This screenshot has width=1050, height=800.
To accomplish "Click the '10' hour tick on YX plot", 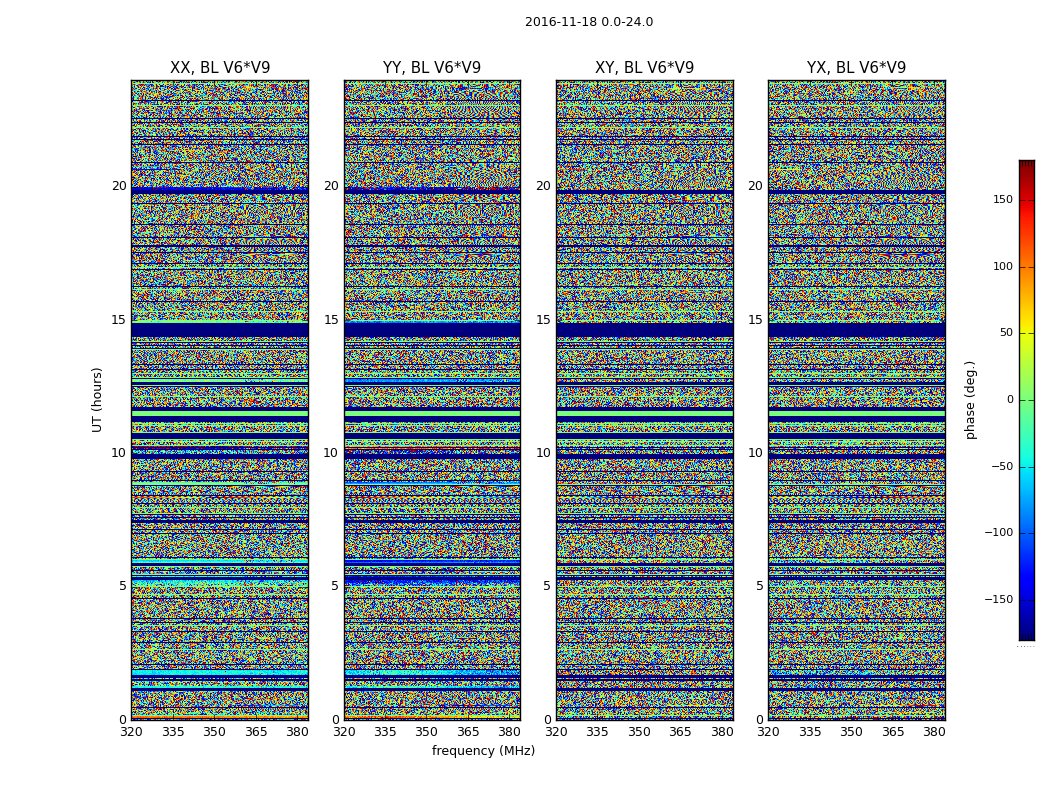I will [755, 453].
